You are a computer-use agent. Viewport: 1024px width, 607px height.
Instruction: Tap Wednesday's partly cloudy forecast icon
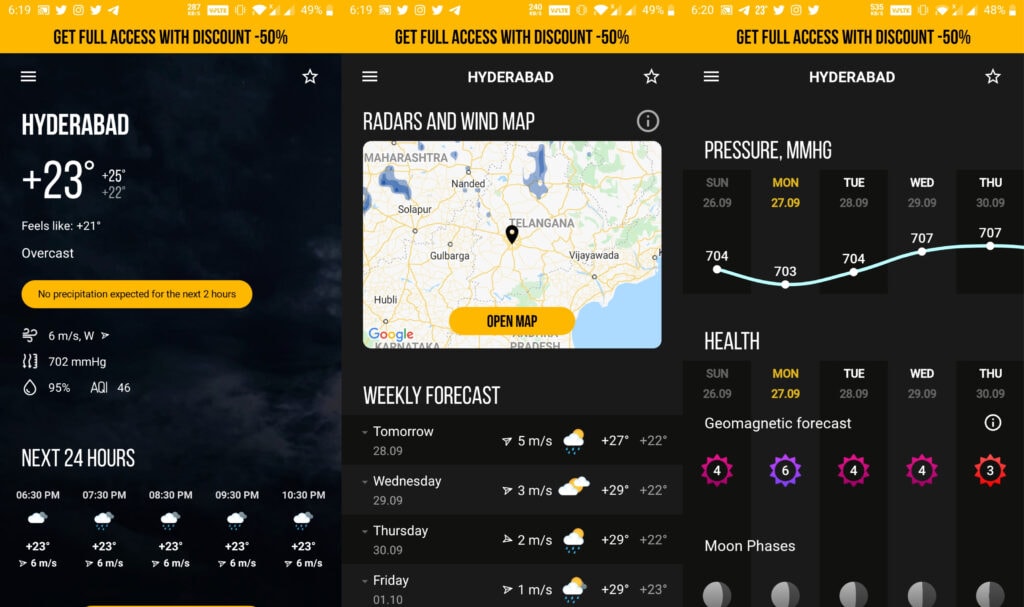coord(574,487)
